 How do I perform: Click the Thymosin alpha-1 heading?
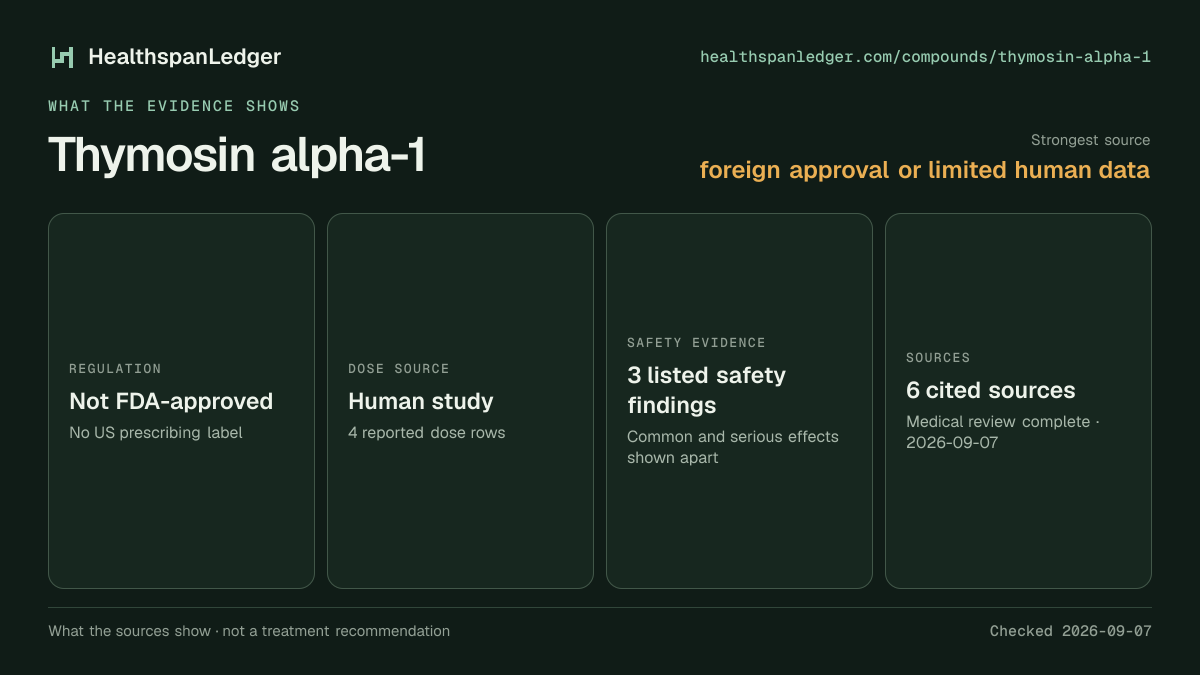(237, 155)
